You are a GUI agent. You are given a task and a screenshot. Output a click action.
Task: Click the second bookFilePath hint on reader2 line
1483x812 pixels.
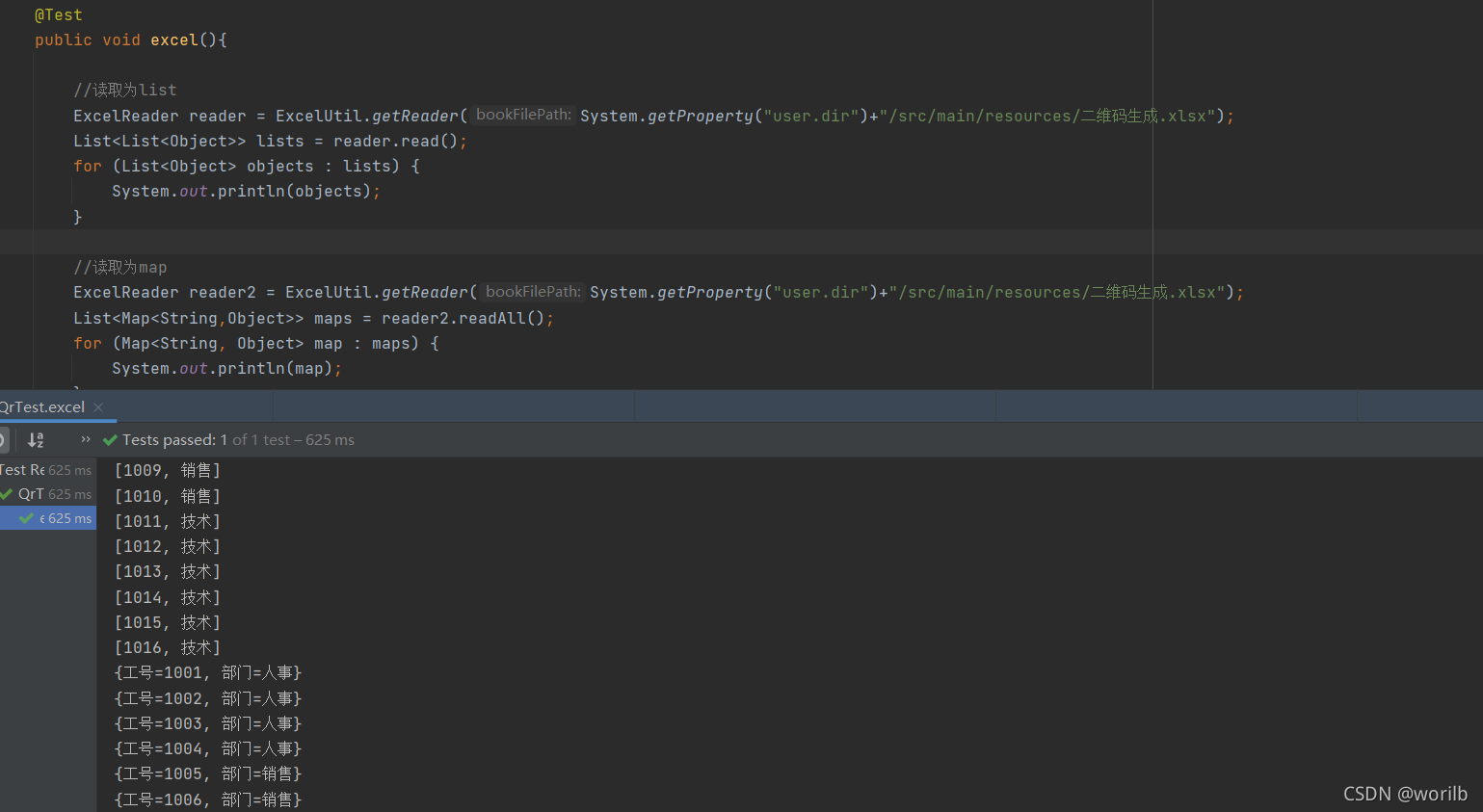533,292
